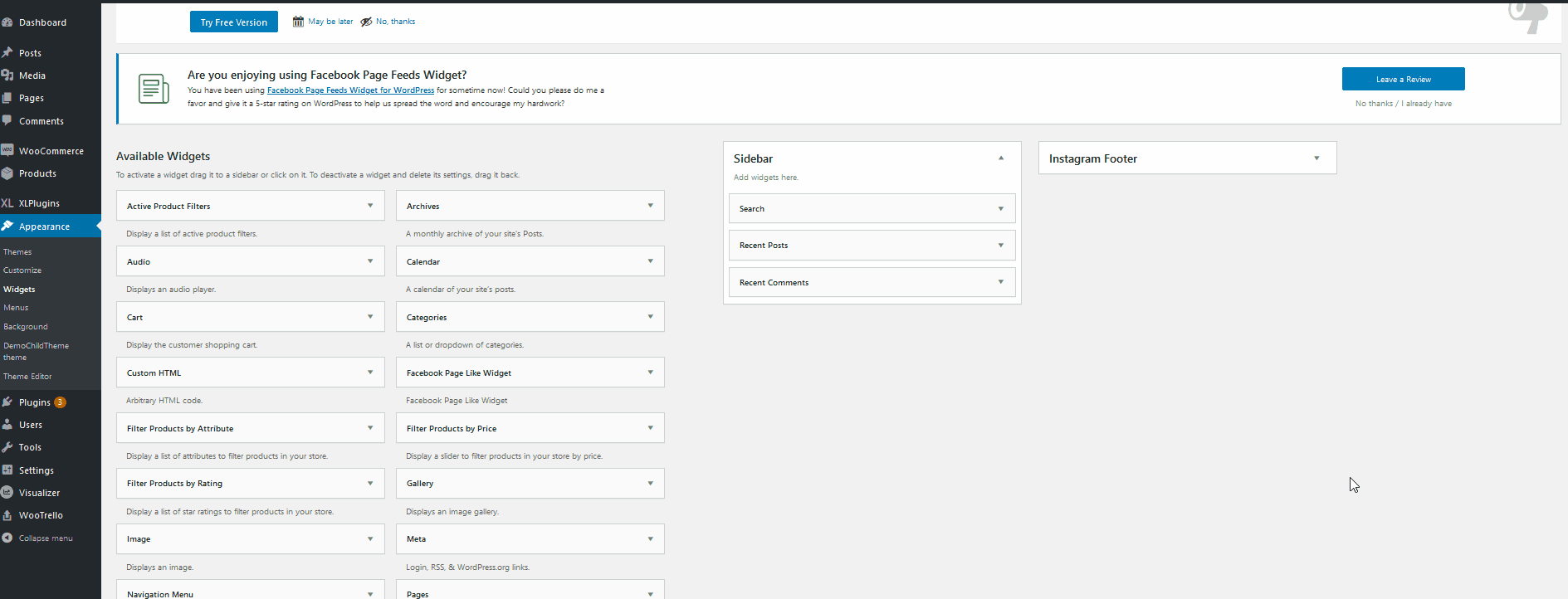Image resolution: width=1568 pixels, height=599 pixels.
Task: Expand the Image widget arrow
Action: pos(370,538)
